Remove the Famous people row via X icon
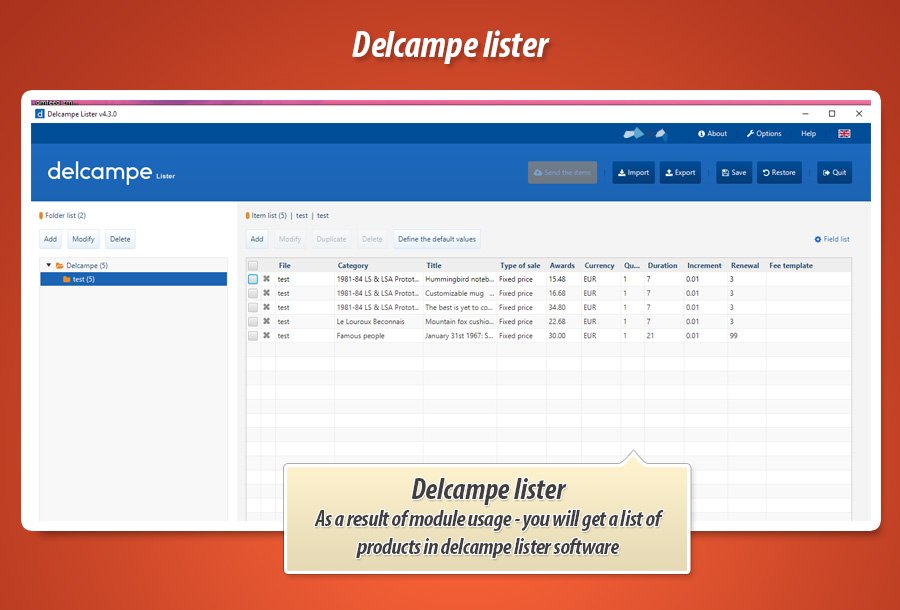 click(266, 336)
